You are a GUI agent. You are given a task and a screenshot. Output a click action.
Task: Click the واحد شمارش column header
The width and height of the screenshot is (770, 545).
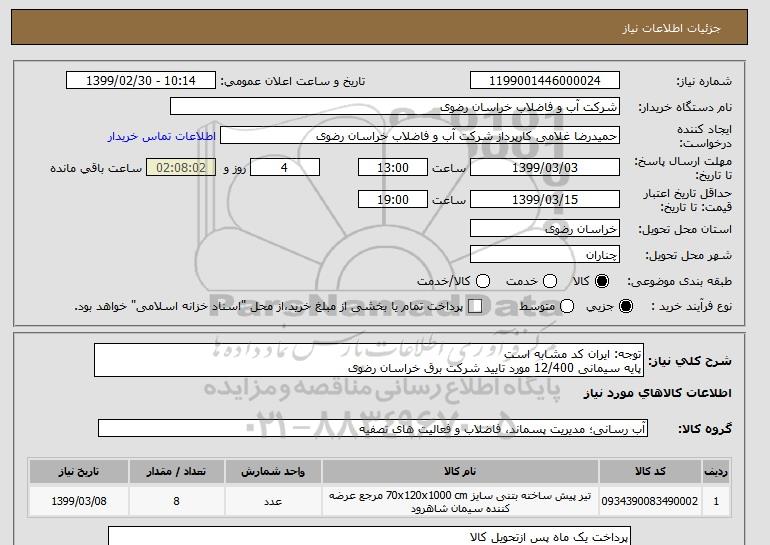pos(273,471)
